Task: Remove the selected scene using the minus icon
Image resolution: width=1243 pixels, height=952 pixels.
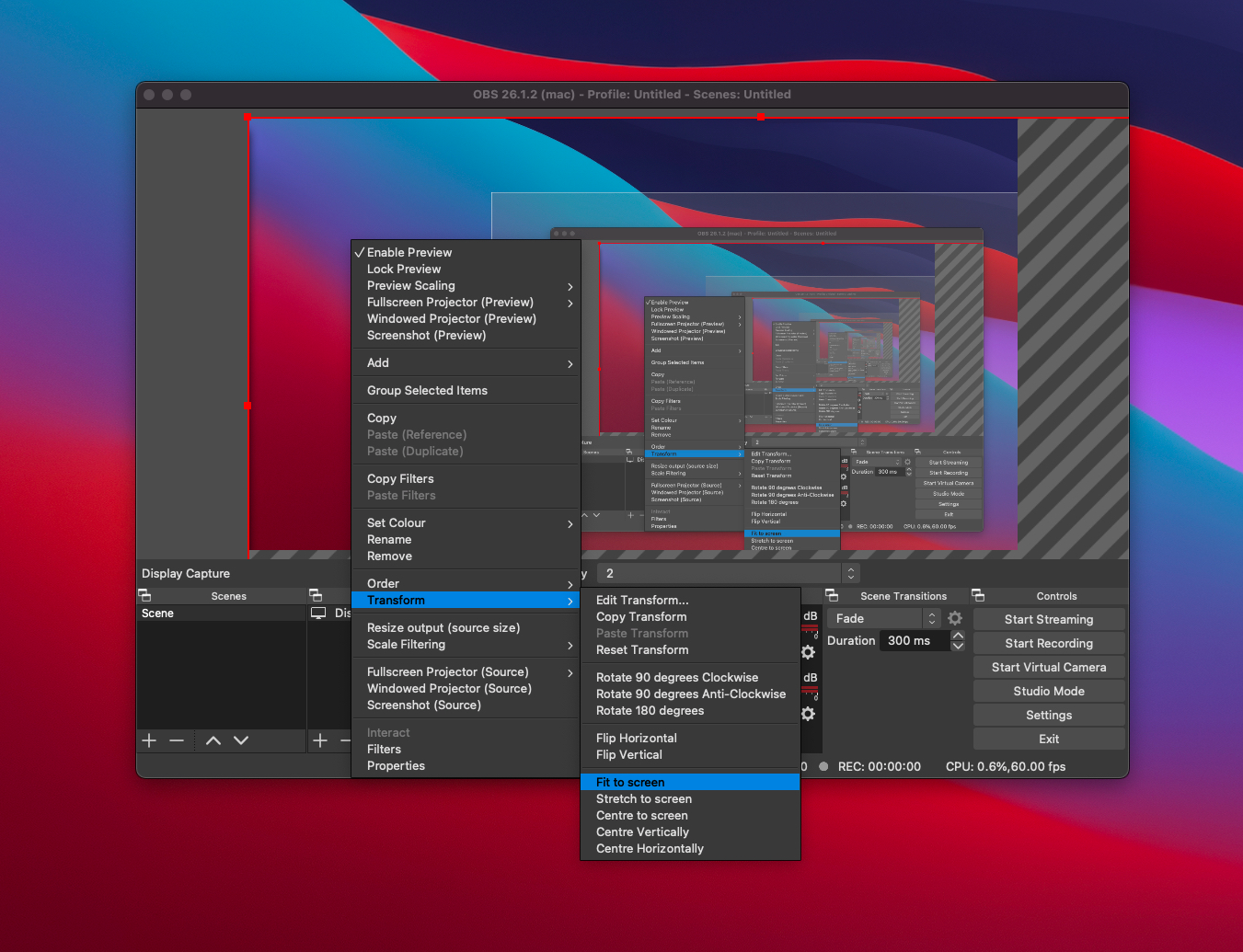Action: pos(177,740)
